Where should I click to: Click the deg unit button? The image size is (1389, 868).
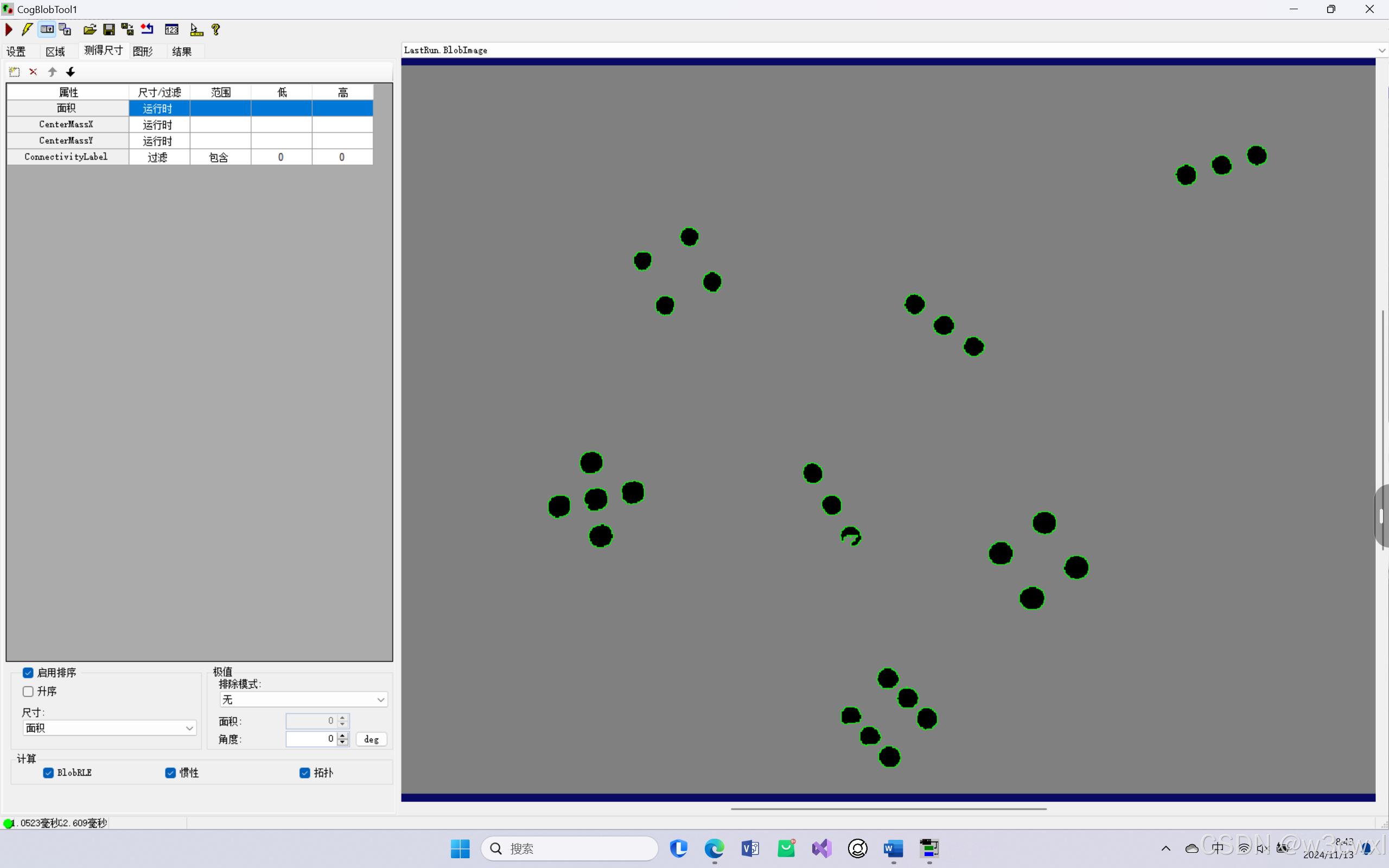pyautogui.click(x=371, y=739)
